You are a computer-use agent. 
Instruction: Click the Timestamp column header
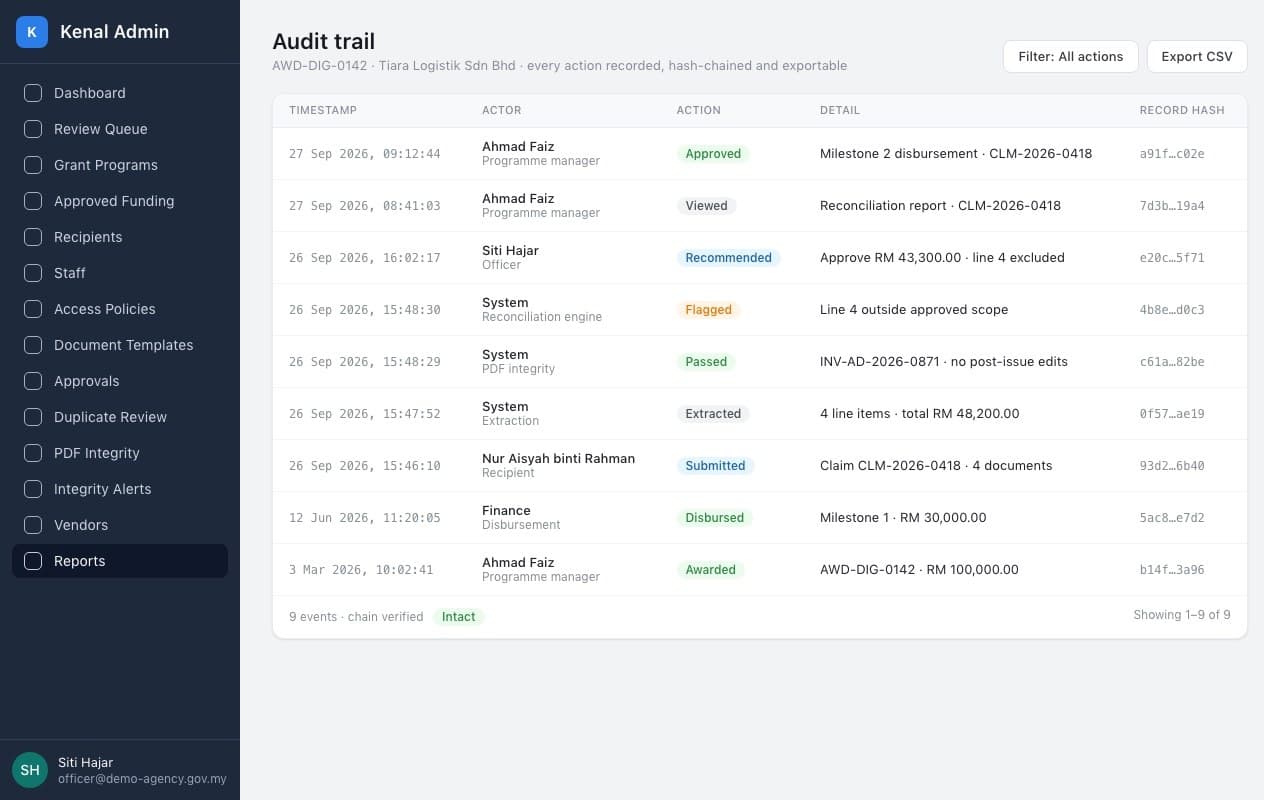(x=323, y=110)
